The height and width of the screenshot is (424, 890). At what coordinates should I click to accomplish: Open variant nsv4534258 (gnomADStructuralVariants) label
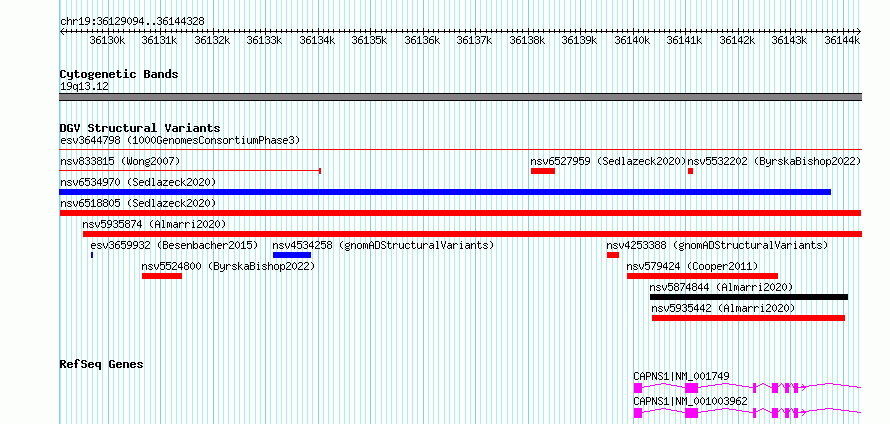[x=383, y=246]
